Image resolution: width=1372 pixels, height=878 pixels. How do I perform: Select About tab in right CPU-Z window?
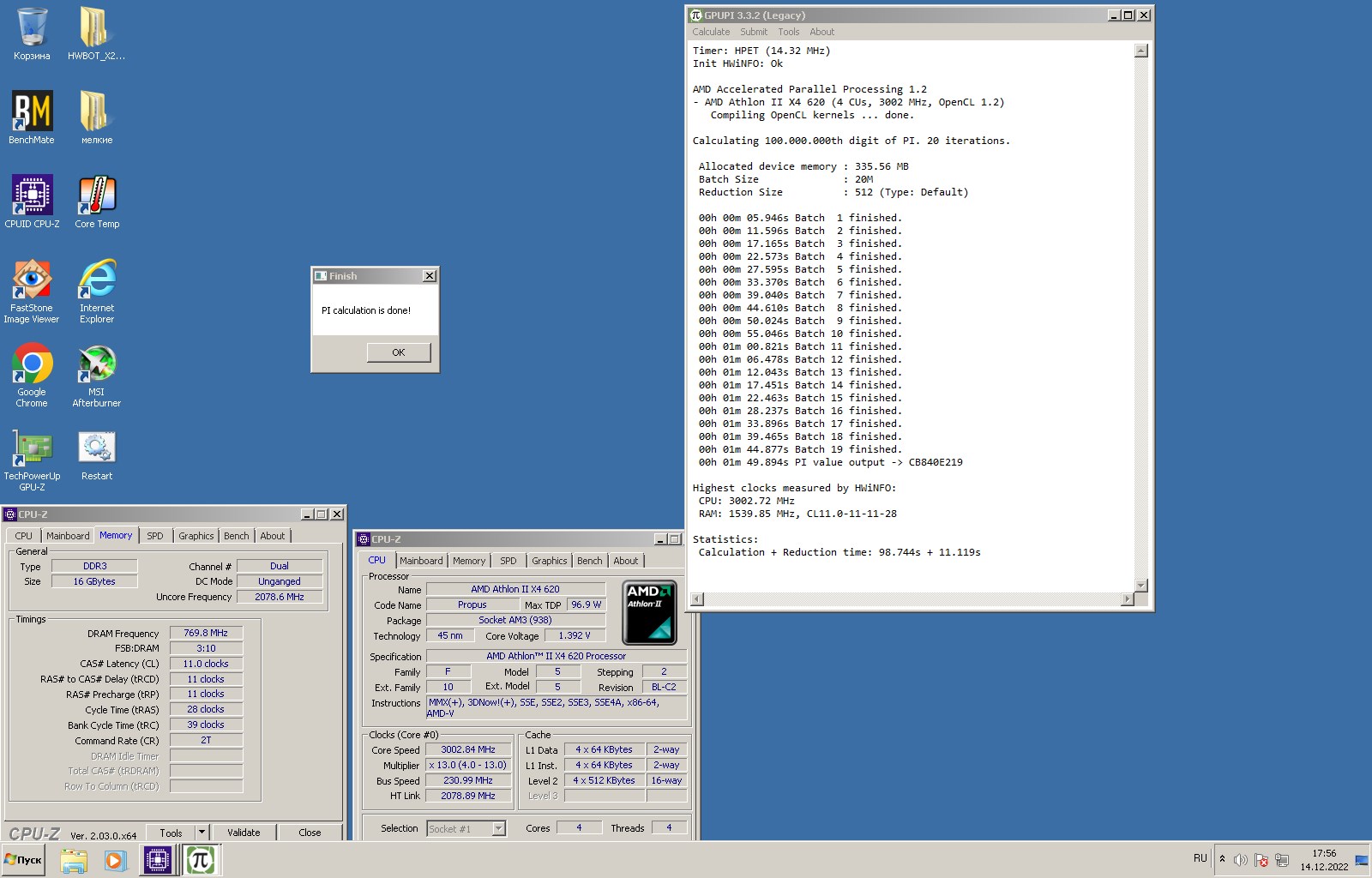click(626, 561)
